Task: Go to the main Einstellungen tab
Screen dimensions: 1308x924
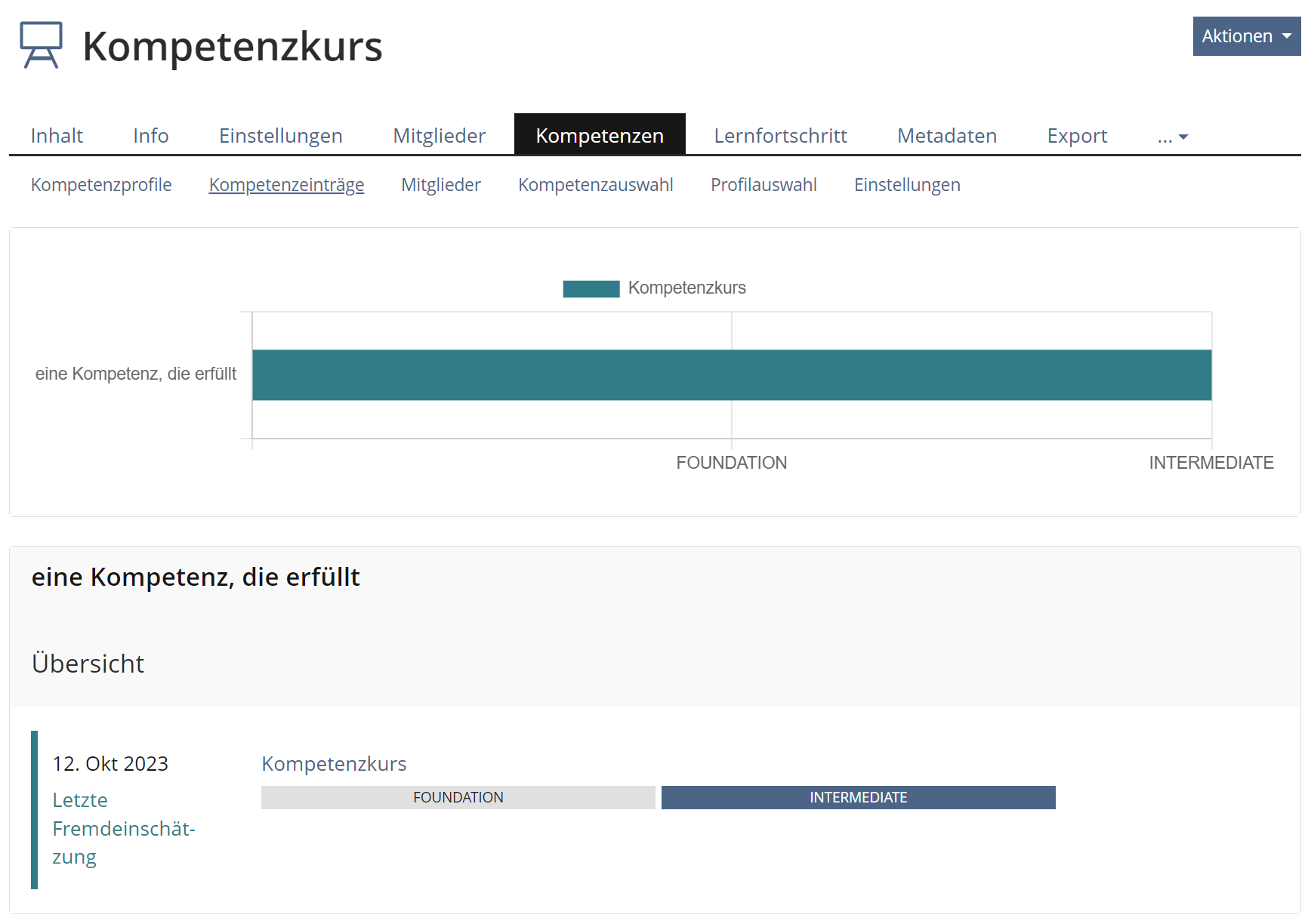Action: point(280,136)
